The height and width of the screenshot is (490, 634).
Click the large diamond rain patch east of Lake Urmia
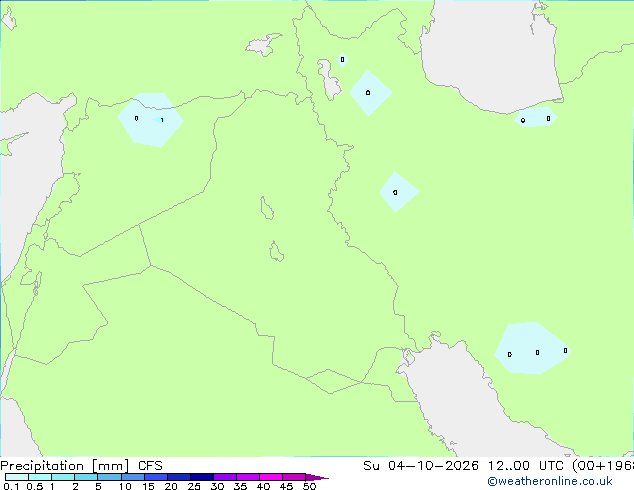(x=371, y=93)
